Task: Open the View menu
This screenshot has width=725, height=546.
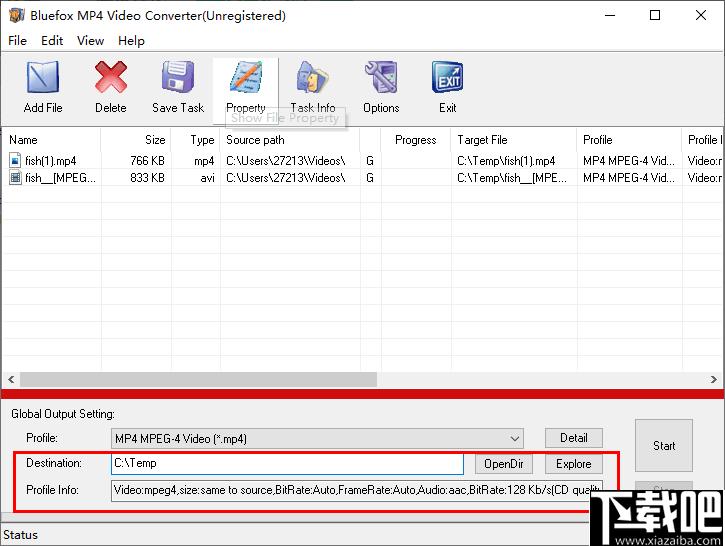Action: (90, 41)
